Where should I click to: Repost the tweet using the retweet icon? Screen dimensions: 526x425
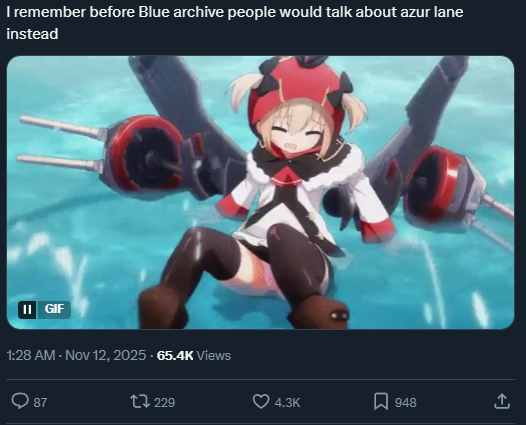point(140,402)
